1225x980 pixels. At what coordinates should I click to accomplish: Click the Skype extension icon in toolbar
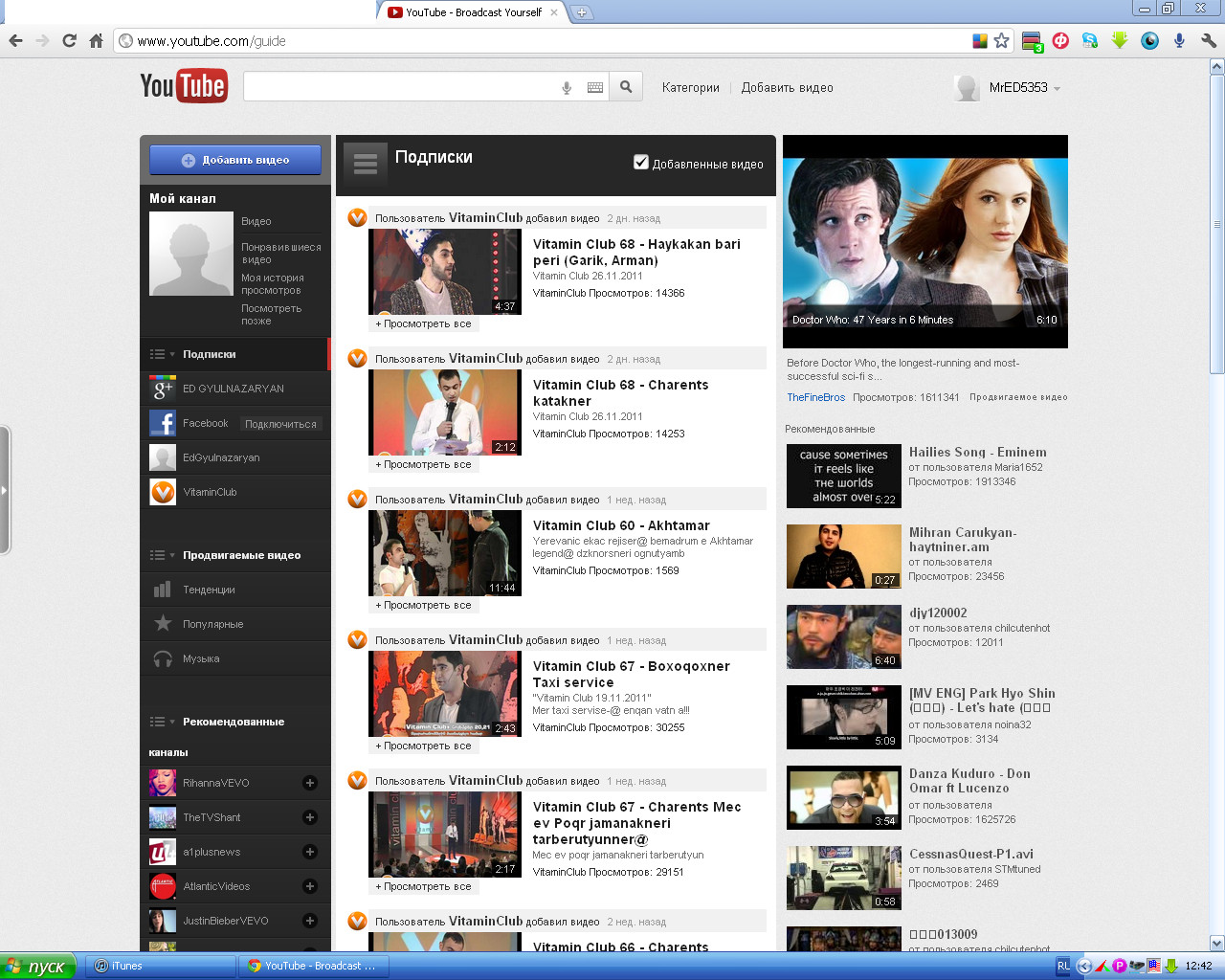1090,40
